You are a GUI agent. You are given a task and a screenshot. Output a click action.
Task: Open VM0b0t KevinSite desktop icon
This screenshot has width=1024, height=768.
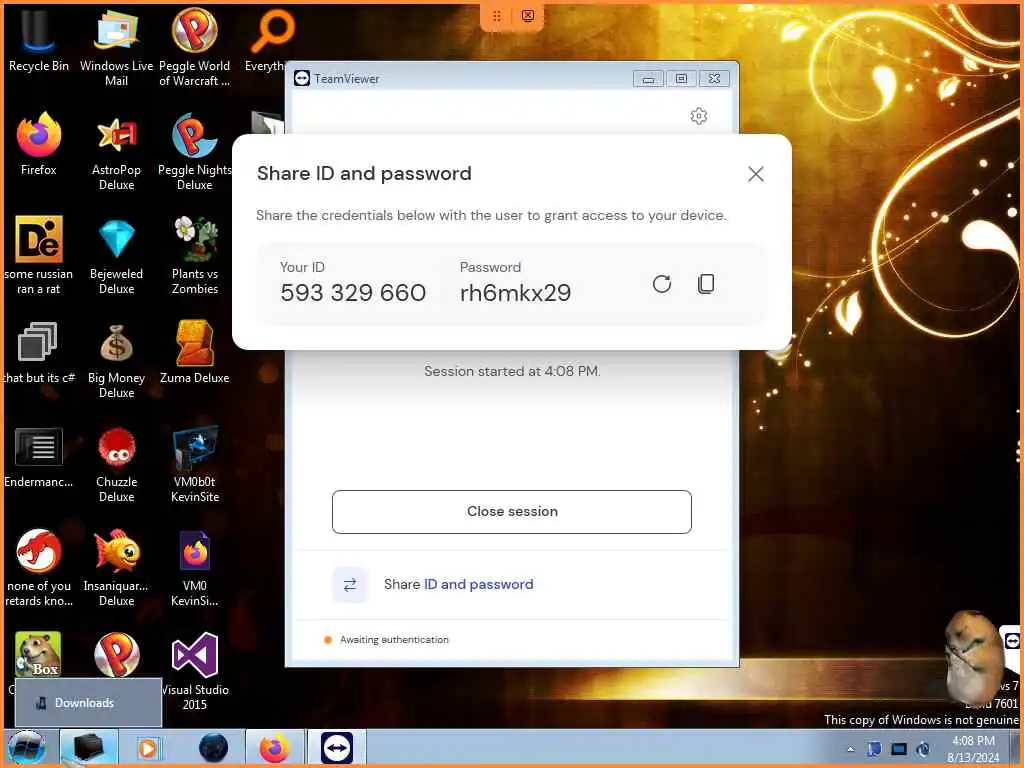pyautogui.click(x=195, y=464)
